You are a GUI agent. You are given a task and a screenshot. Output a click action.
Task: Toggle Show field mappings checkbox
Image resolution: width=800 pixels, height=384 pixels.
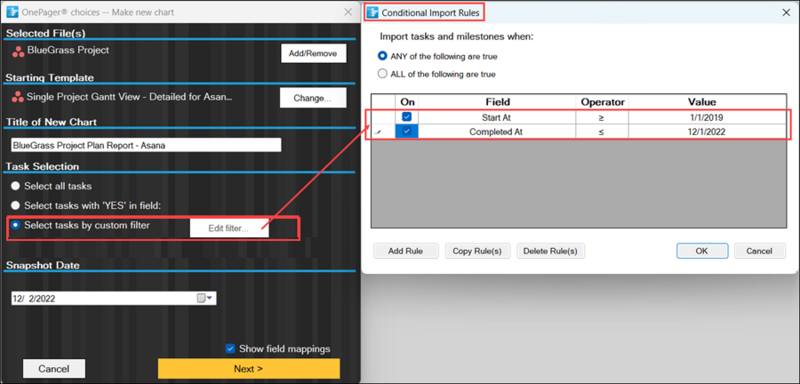[230, 349]
